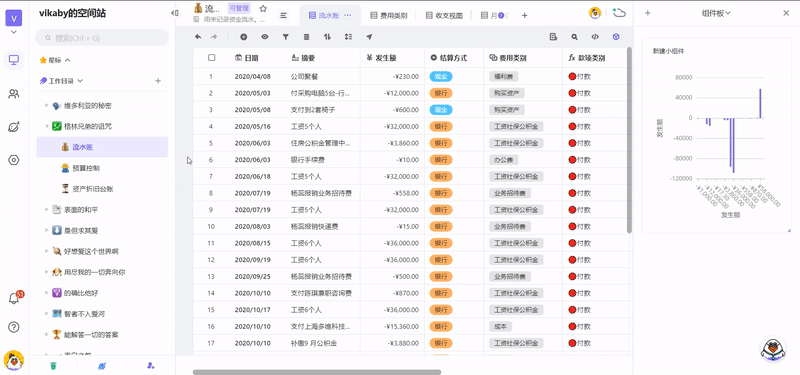Click the vertical scrollbar of the grid

click(x=629, y=140)
